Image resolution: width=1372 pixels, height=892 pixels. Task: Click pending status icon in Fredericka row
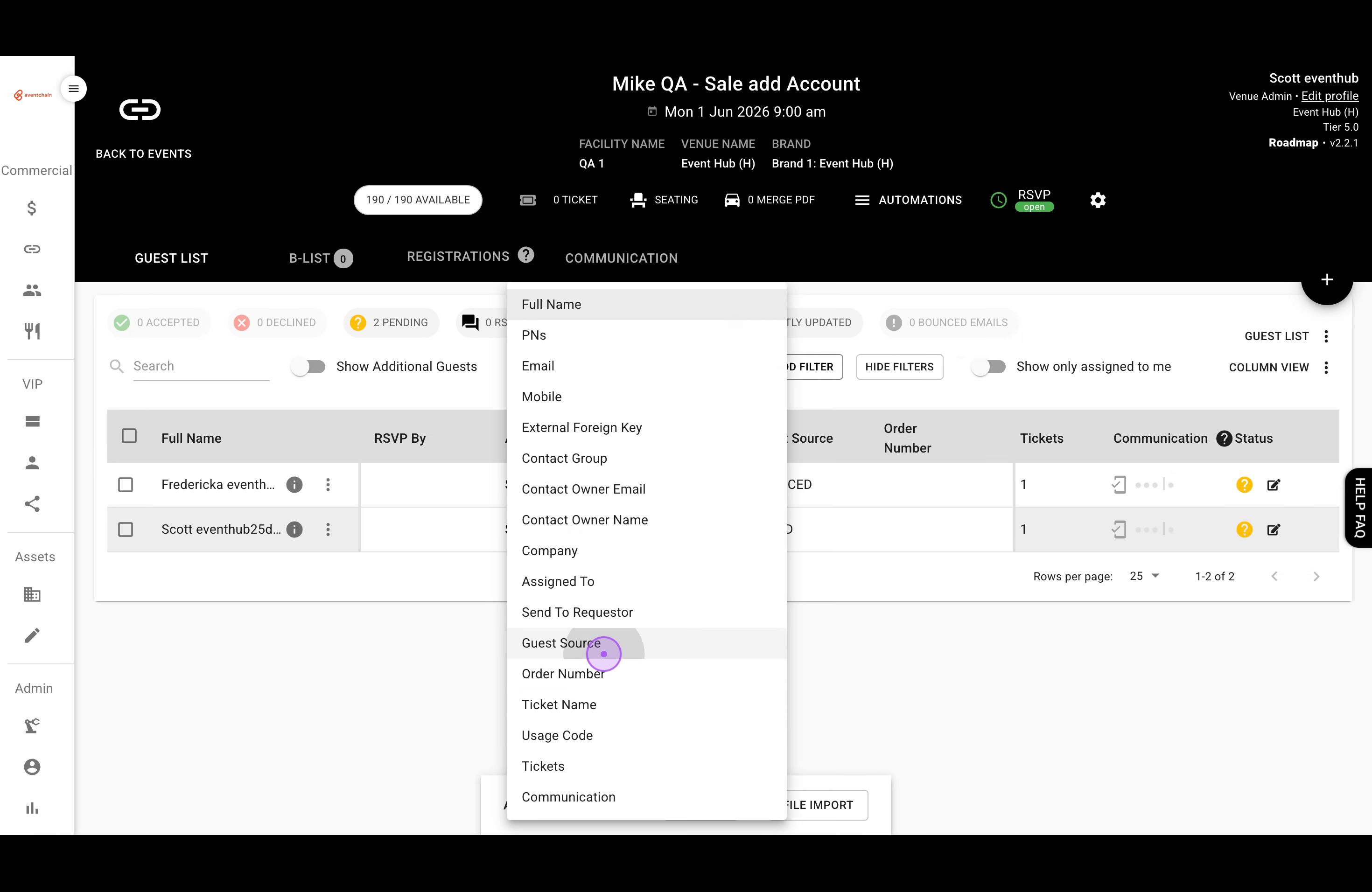point(1245,485)
